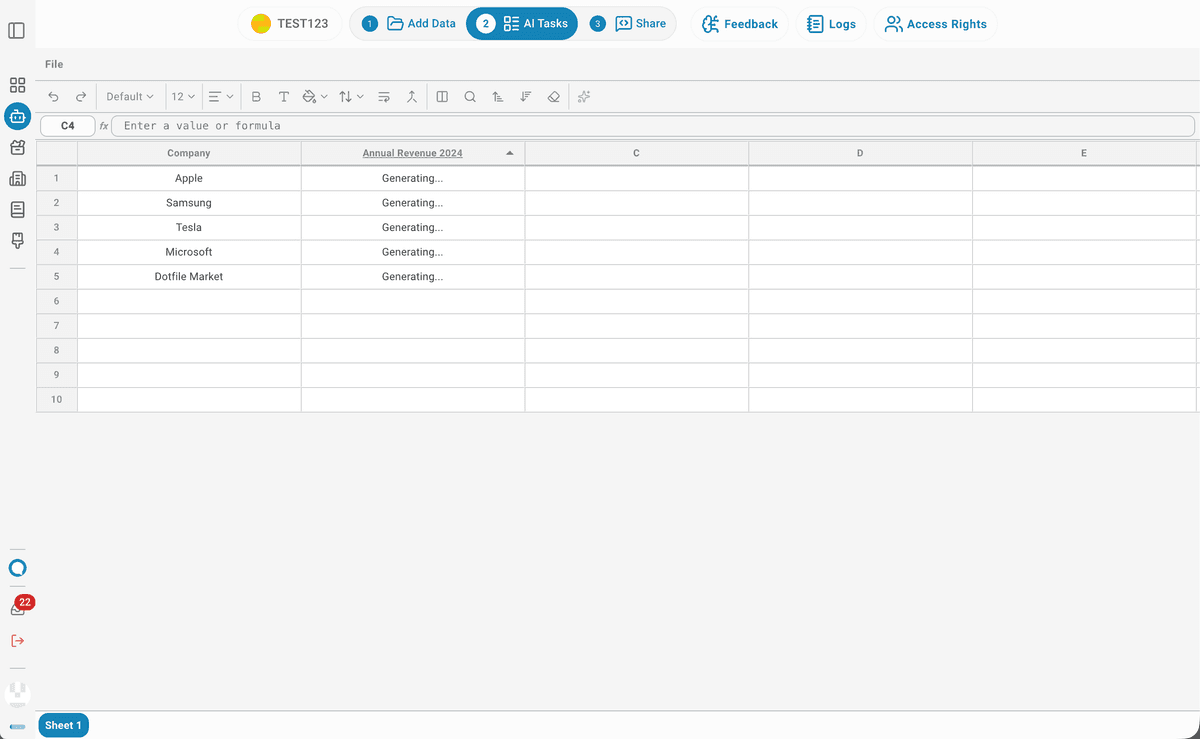Open Access Rights
This screenshot has width=1200, height=739.
click(x=936, y=24)
